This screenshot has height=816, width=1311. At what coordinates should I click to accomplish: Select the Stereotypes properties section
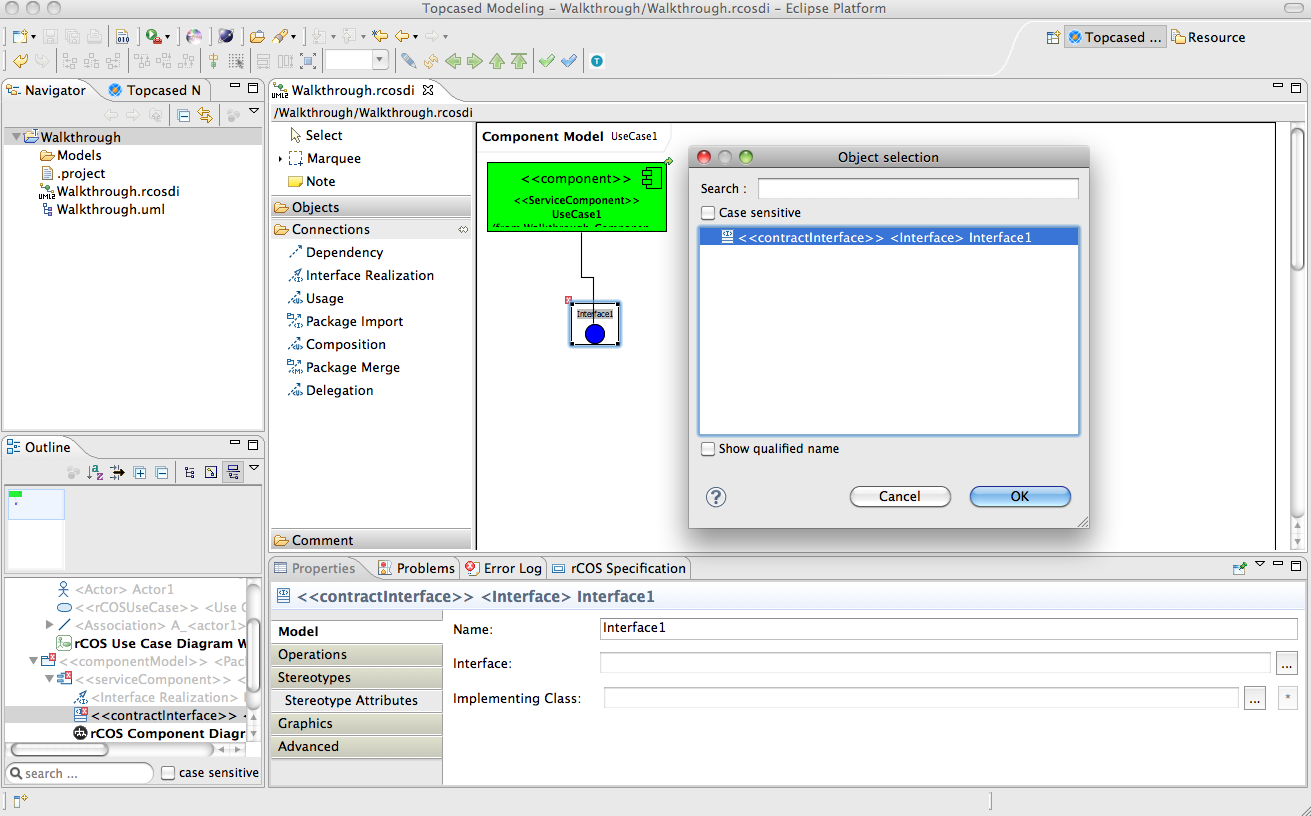pyautogui.click(x=356, y=677)
